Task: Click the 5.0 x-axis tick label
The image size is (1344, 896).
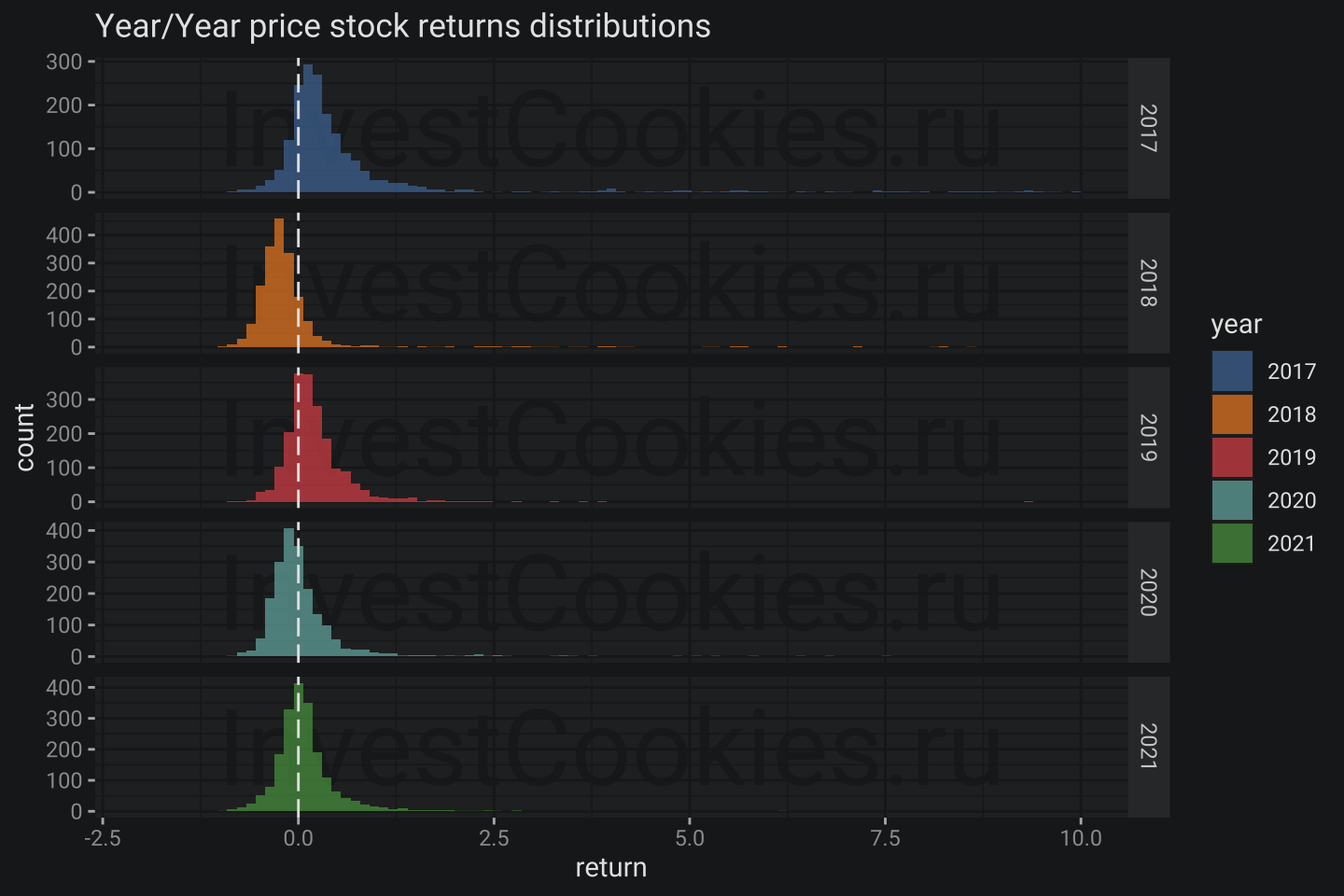Action: pos(689,838)
